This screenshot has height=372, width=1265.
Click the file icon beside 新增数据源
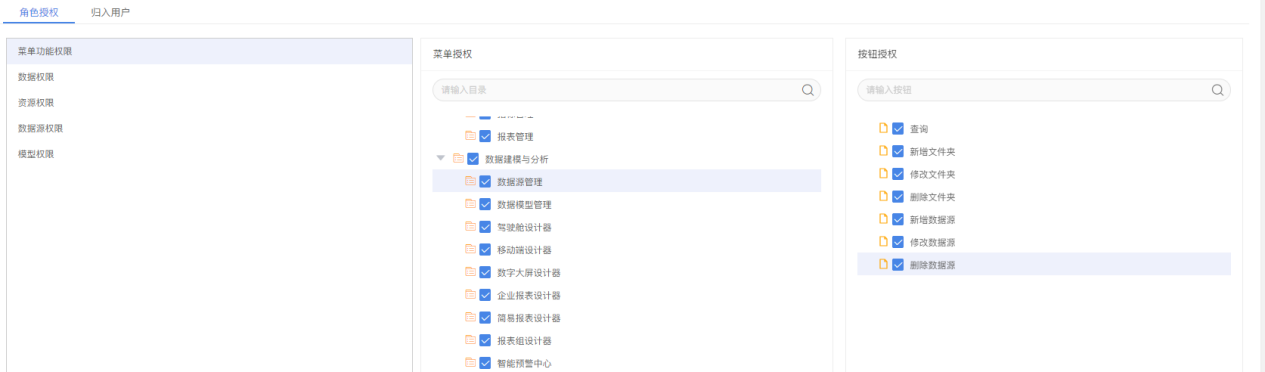tap(883, 219)
